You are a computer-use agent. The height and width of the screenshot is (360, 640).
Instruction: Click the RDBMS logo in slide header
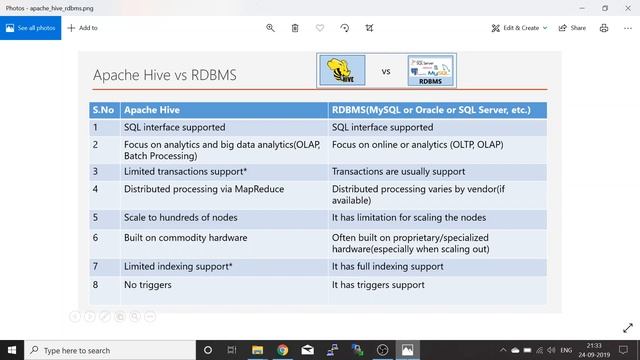431,71
